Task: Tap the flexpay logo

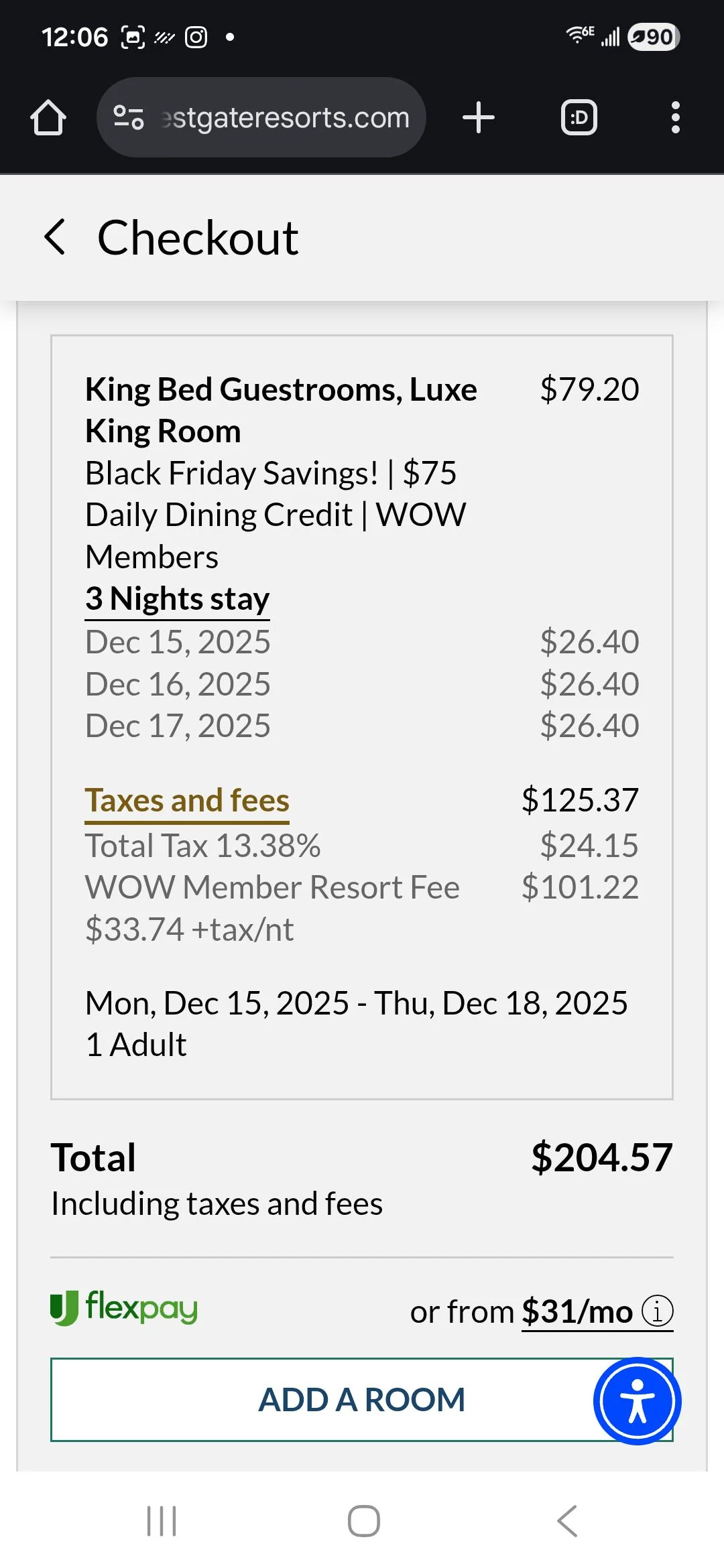Action: 125,1307
